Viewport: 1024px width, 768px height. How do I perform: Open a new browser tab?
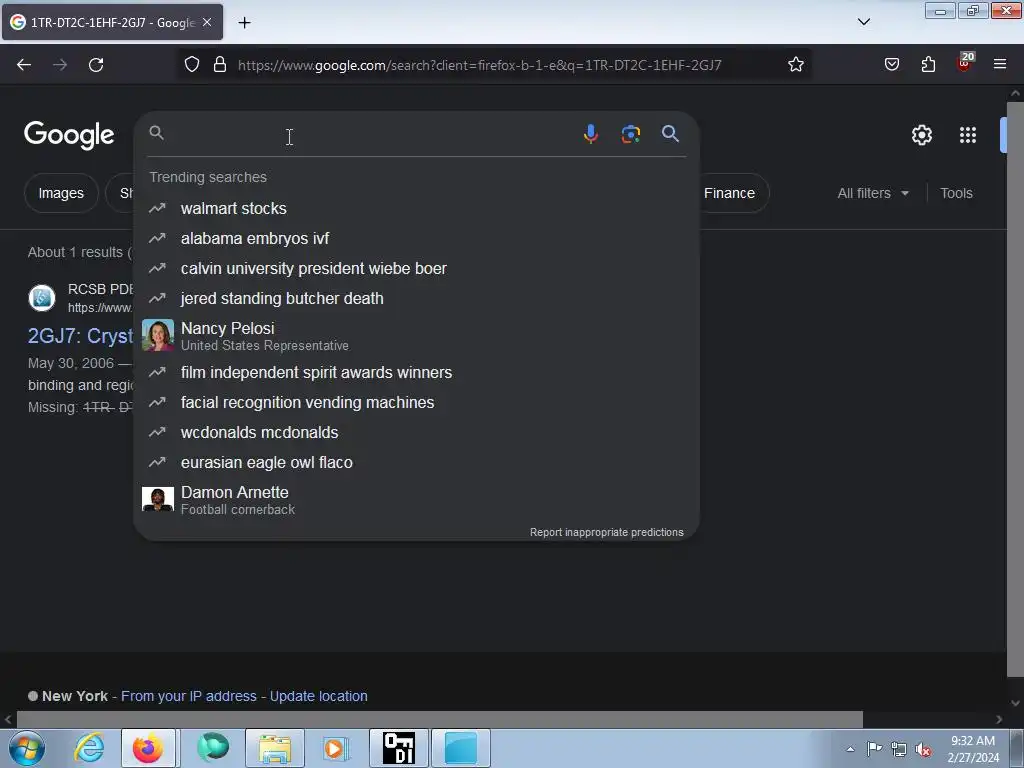(244, 23)
